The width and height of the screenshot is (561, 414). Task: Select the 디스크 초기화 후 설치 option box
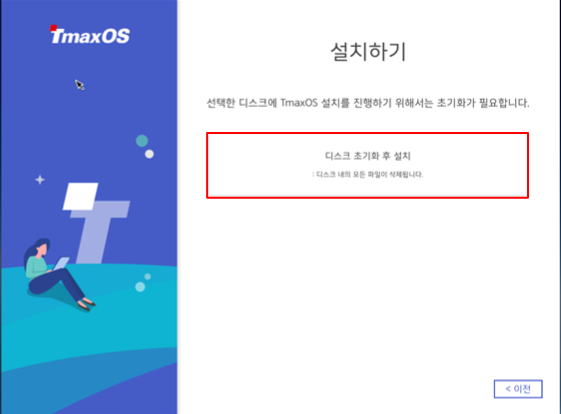click(367, 165)
